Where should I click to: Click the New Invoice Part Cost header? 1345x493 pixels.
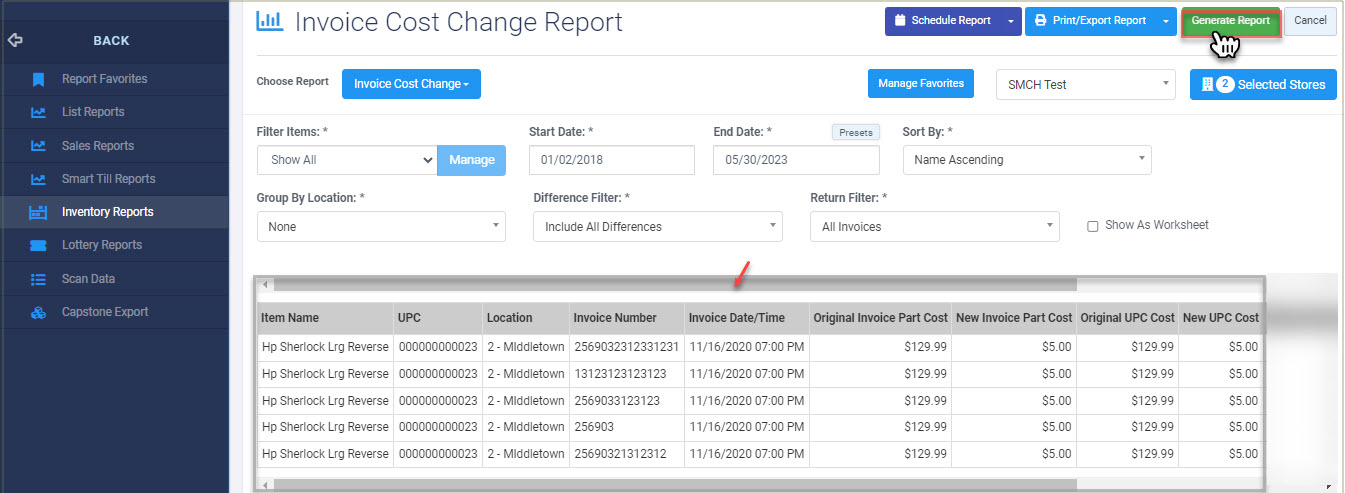point(1014,318)
